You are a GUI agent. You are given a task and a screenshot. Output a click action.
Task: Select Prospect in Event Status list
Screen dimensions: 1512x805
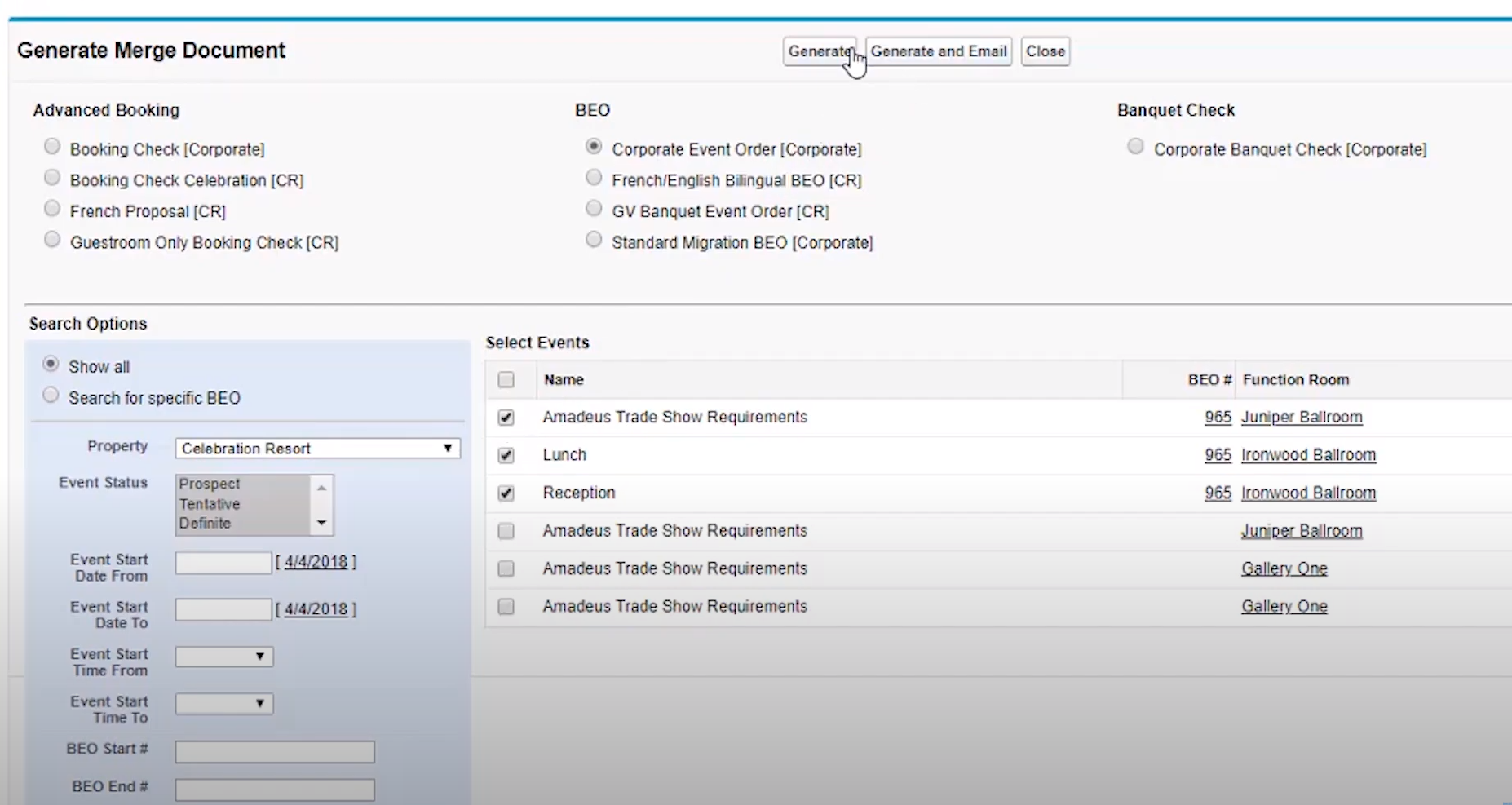(210, 484)
